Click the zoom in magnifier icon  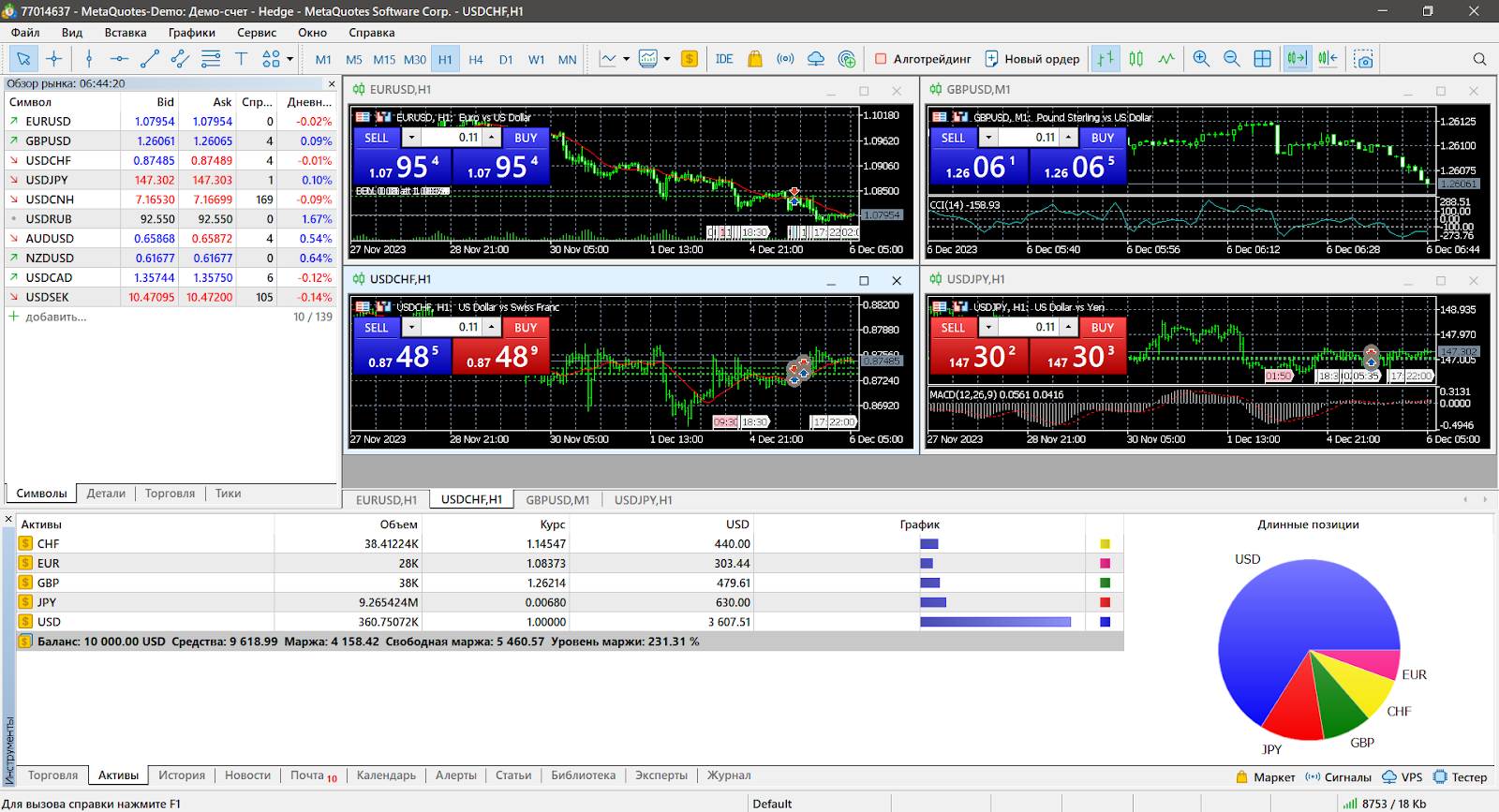click(x=1201, y=59)
